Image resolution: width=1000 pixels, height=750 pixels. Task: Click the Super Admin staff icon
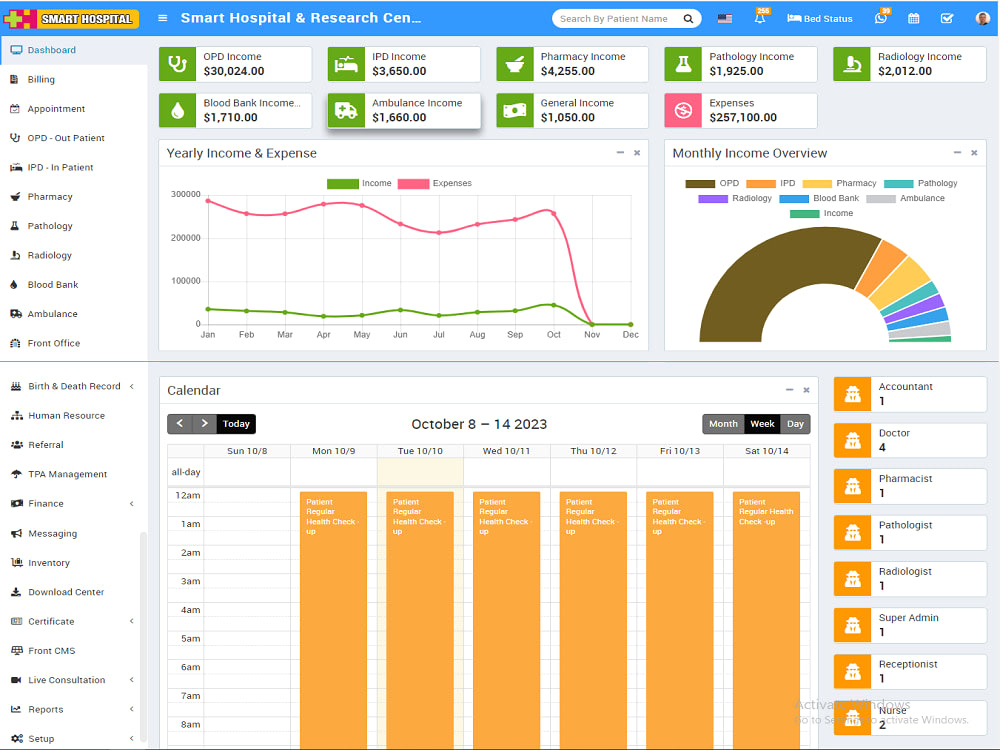point(853,625)
